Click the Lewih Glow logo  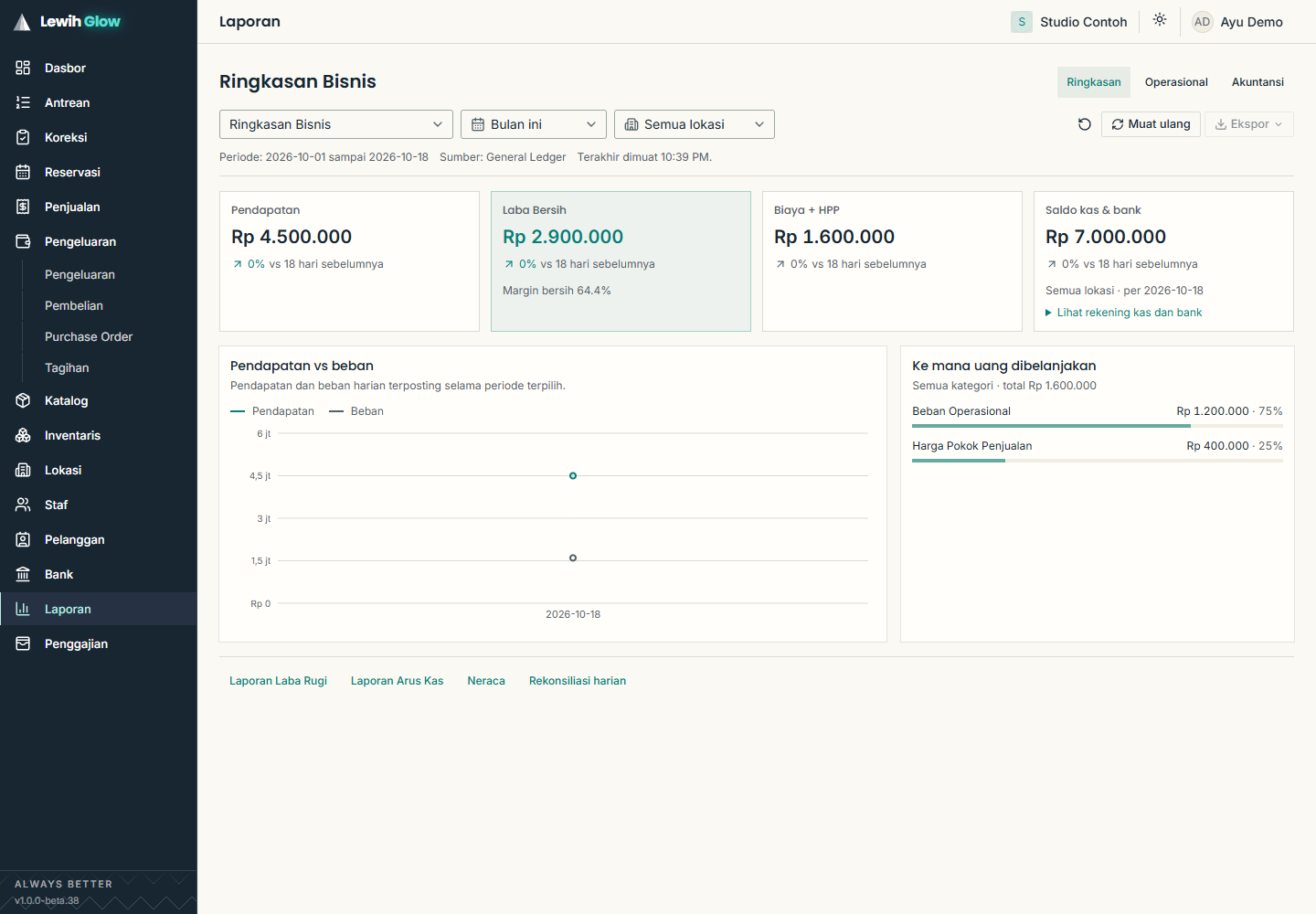click(67, 21)
